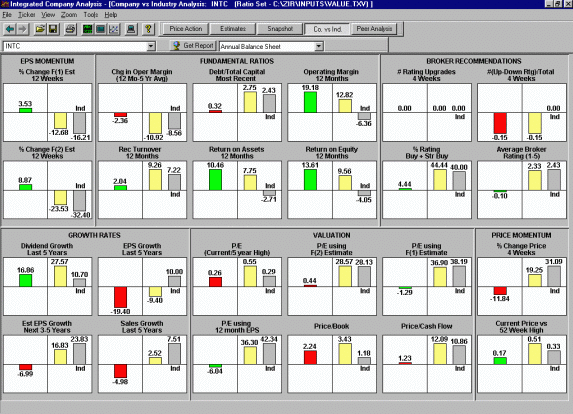
Task: Click the Chg in Oper Margin chart label
Action: coord(142,75)
